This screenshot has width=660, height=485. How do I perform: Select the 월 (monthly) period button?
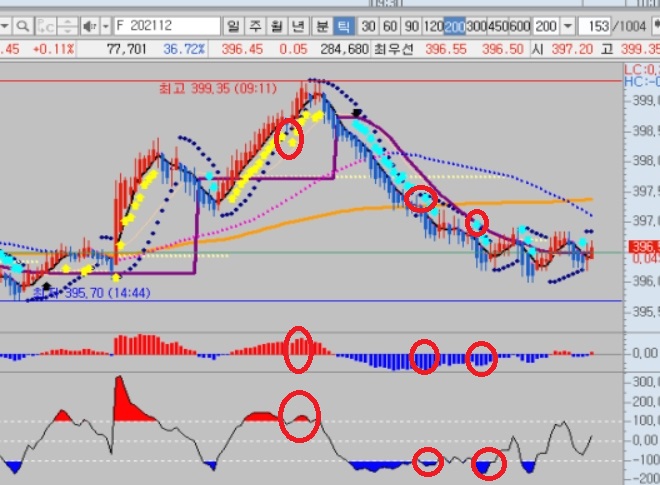(x=277, y=27)
